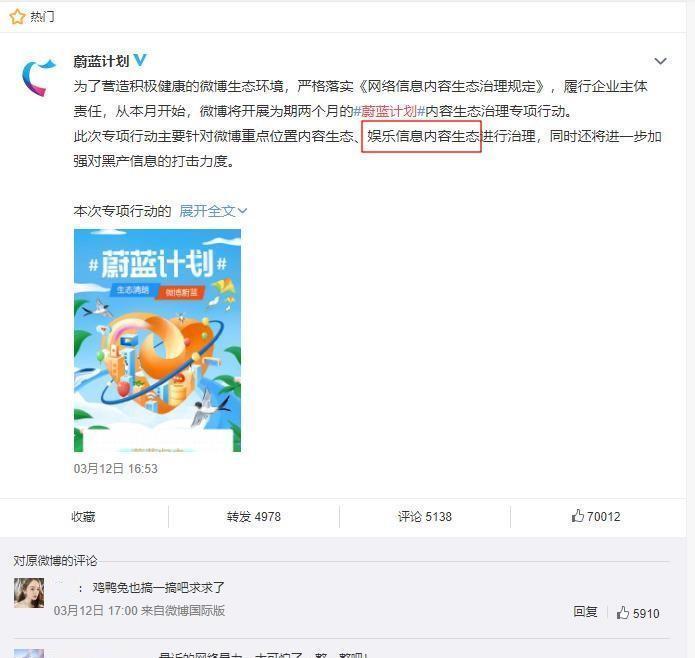The height and width of the screenshot is (658, 695).
Task: Open the post options chevron menu
Action: coord(660,61)
